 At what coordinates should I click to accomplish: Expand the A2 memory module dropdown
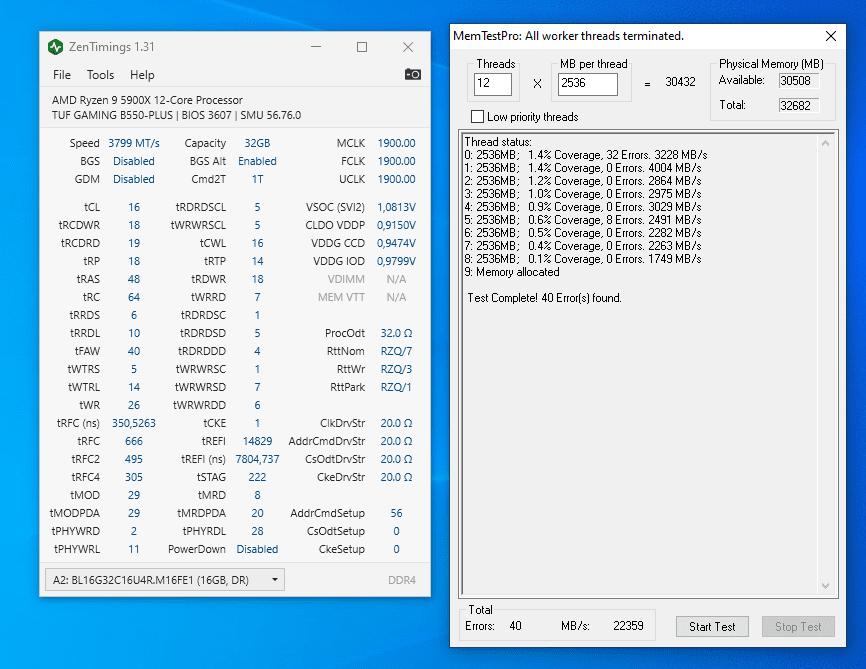coord(165,580)
